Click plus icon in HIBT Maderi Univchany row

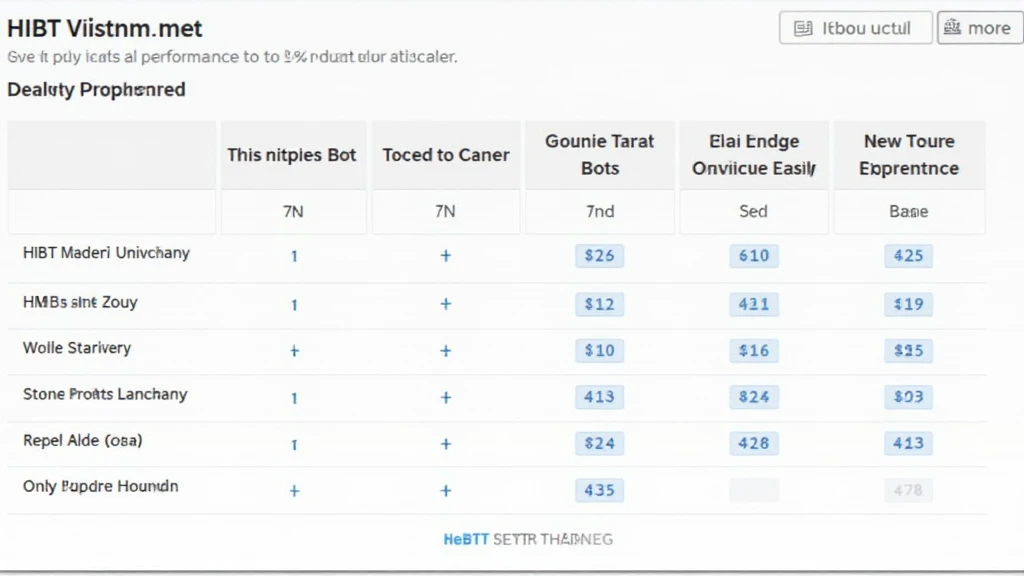(x=445, y=256)
